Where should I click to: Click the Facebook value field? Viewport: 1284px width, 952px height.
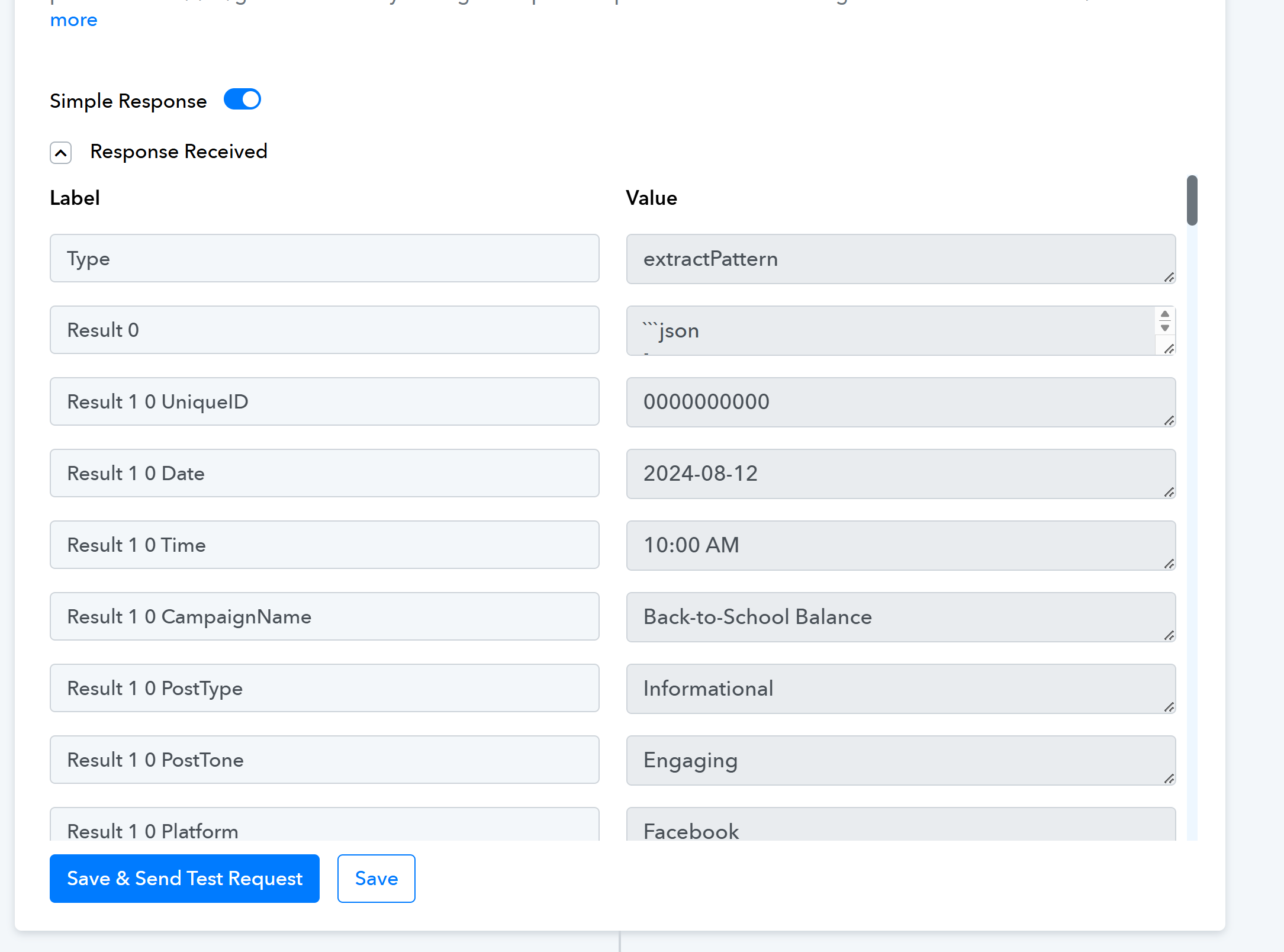[901, 824]
